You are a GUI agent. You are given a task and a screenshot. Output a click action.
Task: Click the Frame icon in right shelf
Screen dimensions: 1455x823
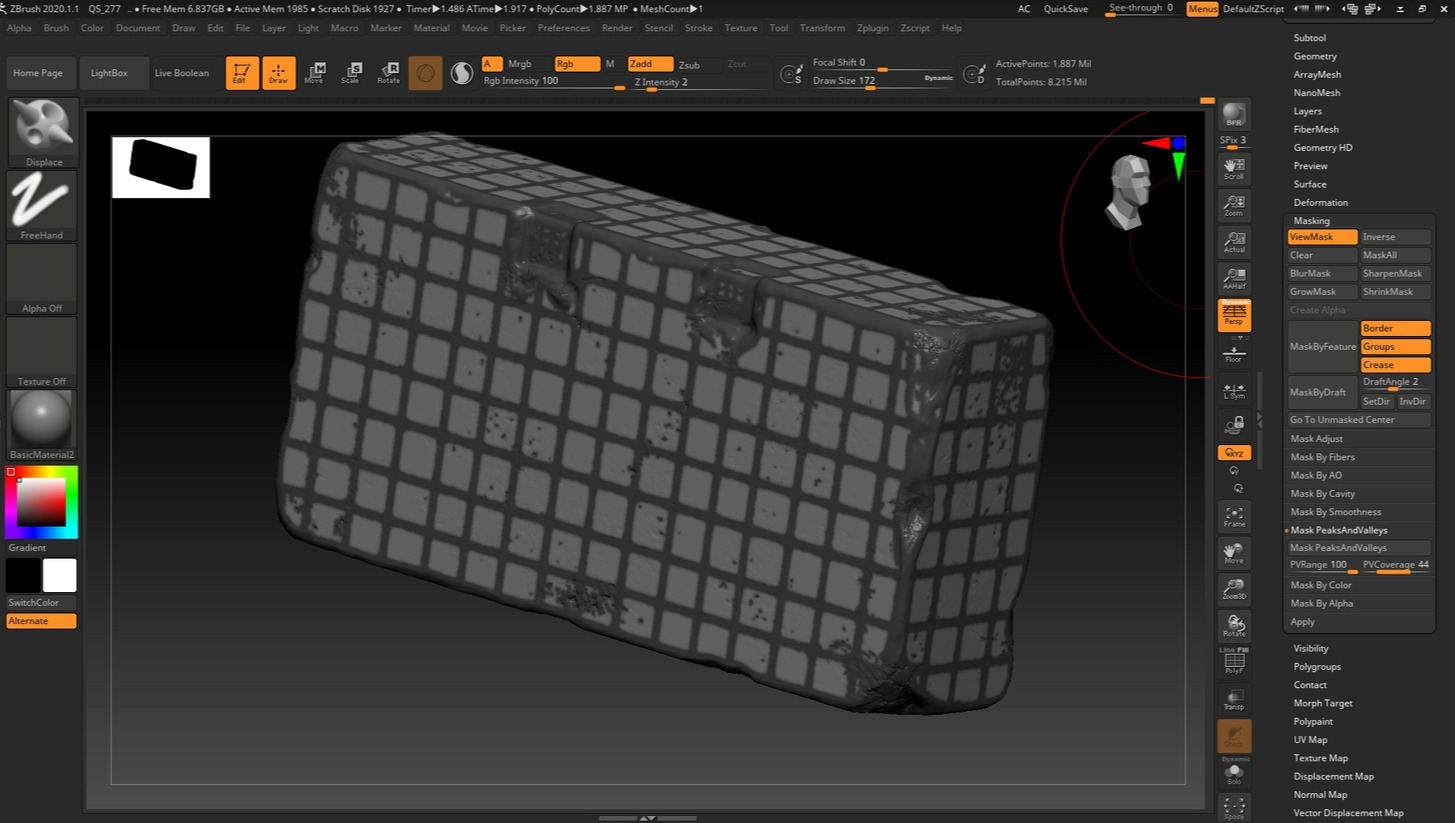click(1234, 516)
